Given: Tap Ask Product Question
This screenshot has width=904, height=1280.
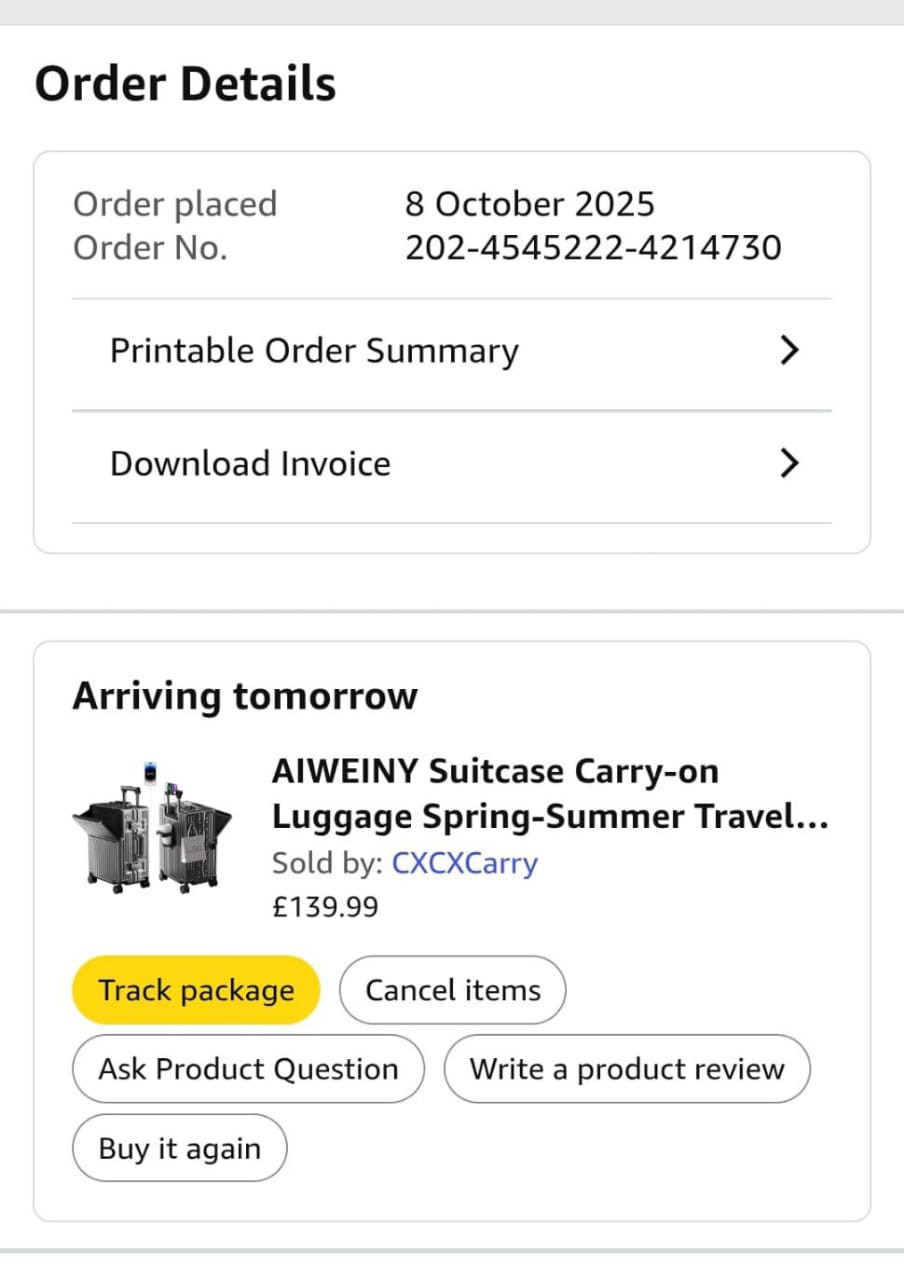Looking at the screenshot, I should 248,1069.
